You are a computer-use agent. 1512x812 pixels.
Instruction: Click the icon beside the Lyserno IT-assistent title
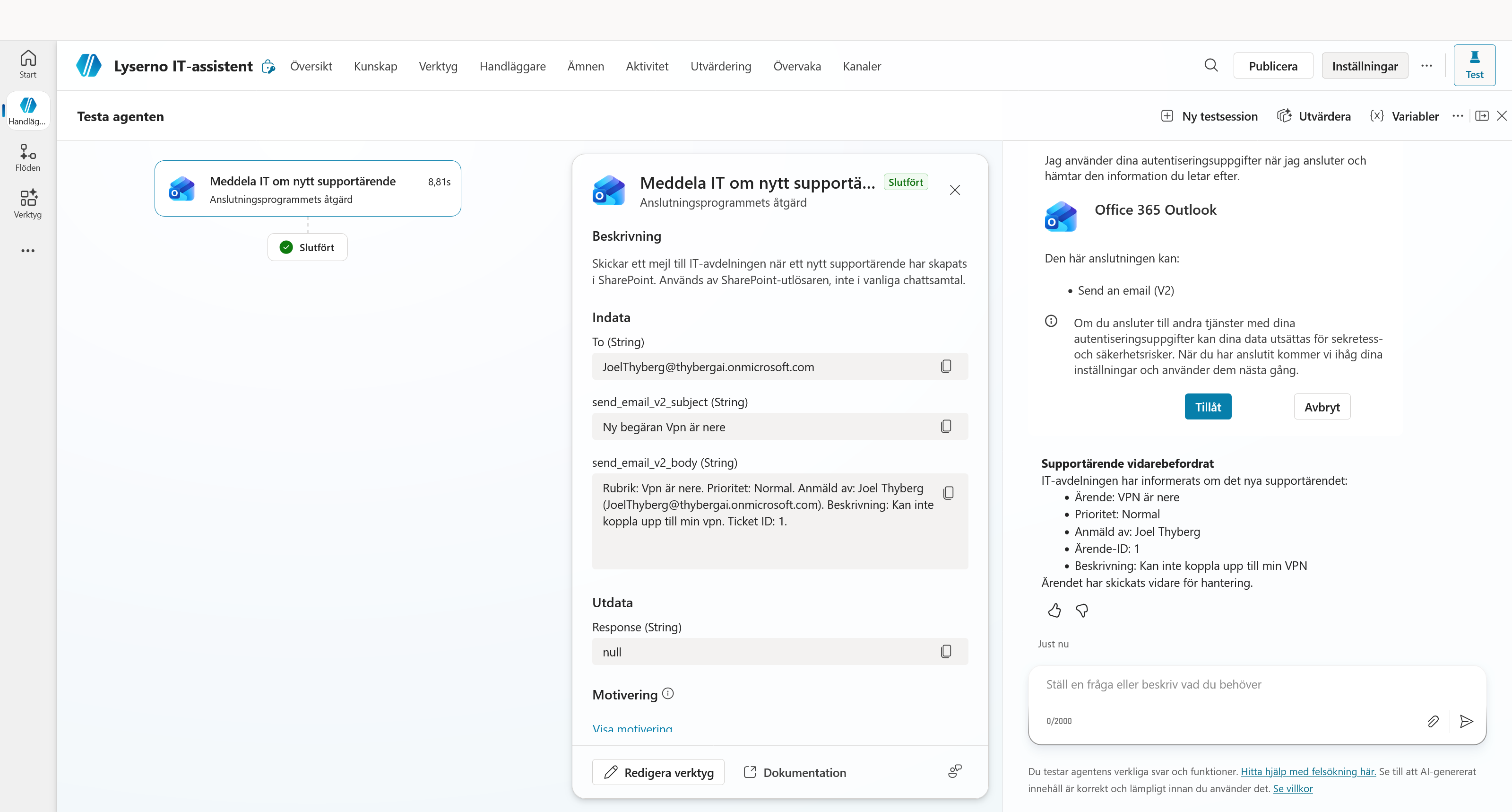click(269, 66)
